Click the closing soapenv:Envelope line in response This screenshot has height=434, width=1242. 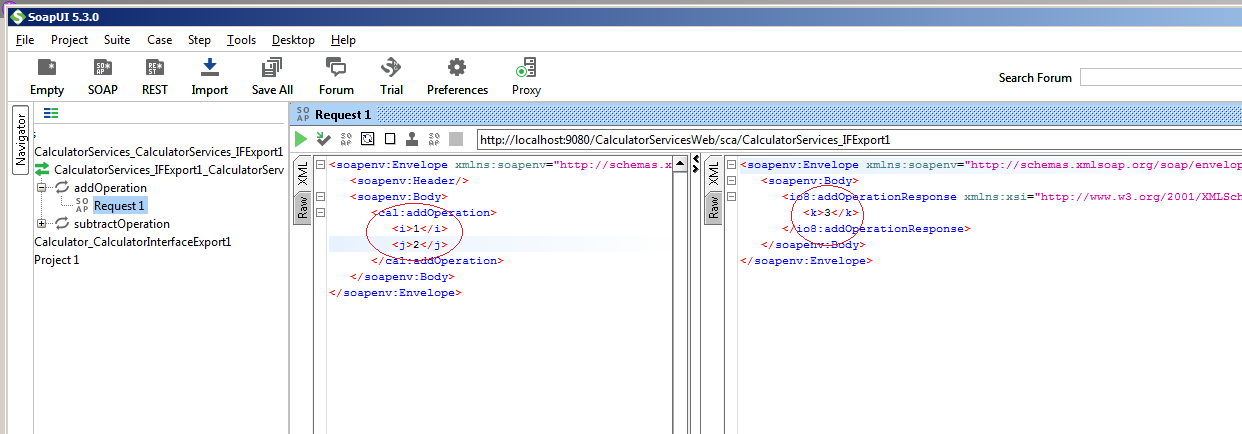click(x=806, y=260)
